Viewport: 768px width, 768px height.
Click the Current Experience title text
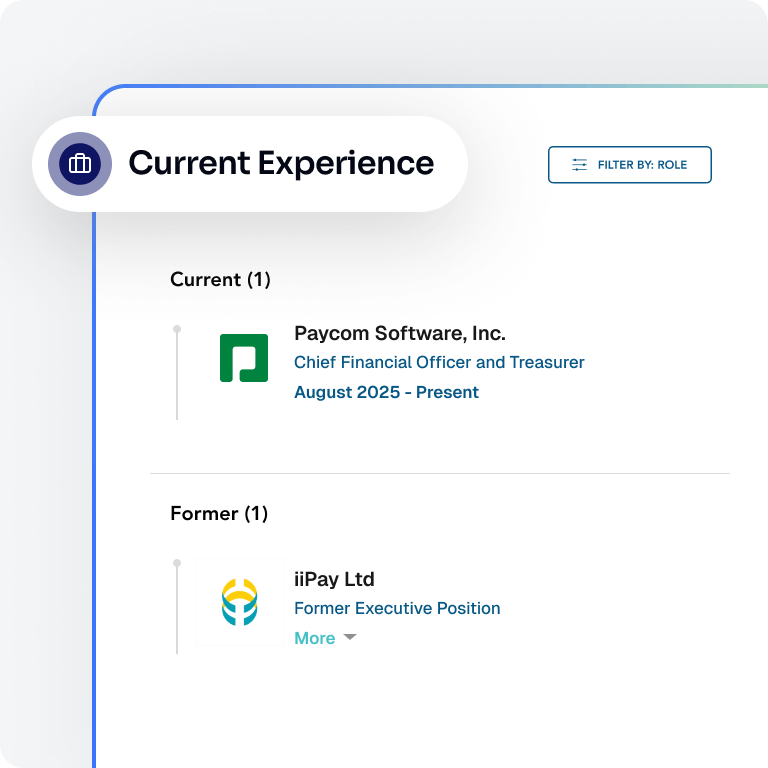coord(281,163)
